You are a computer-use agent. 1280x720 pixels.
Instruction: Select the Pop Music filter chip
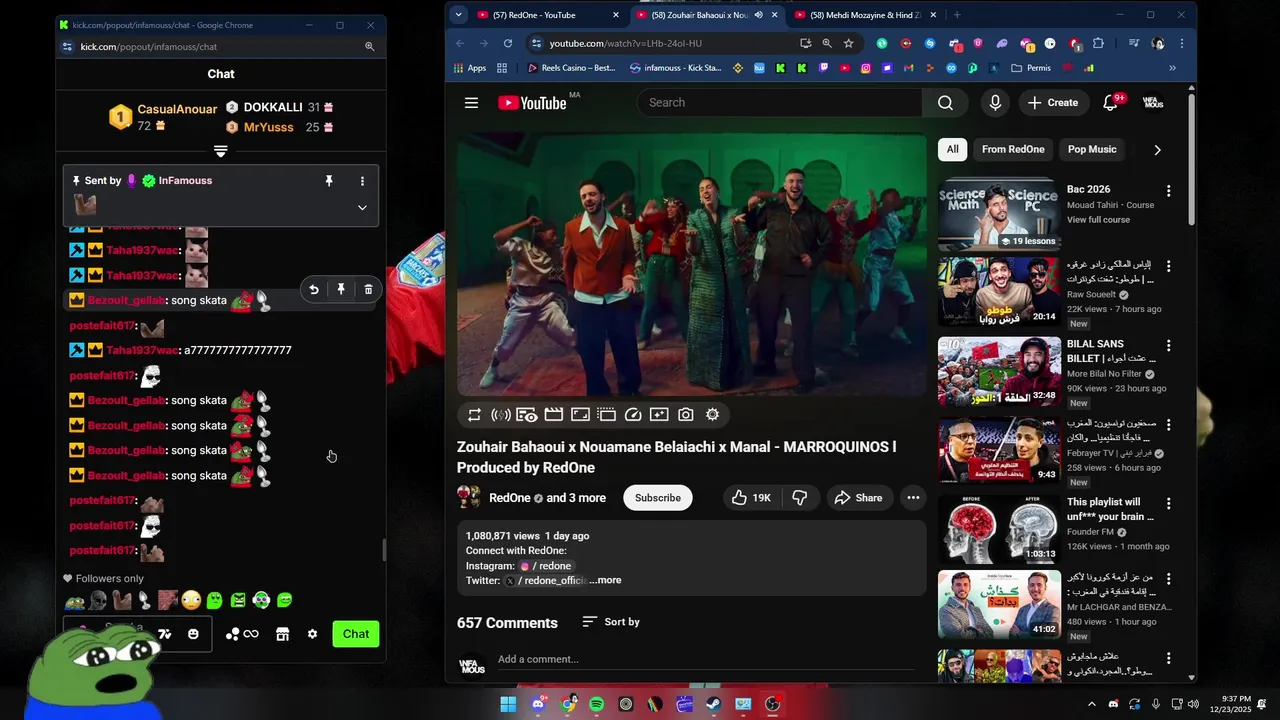pyautogui.click(x=1092, y=149)
